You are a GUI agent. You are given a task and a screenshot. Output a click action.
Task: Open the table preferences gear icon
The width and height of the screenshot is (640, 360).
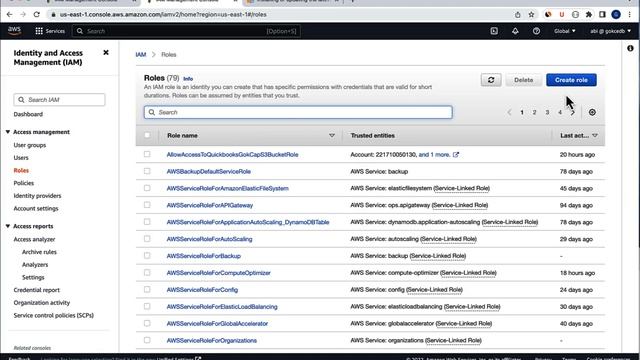click(592, 112)
